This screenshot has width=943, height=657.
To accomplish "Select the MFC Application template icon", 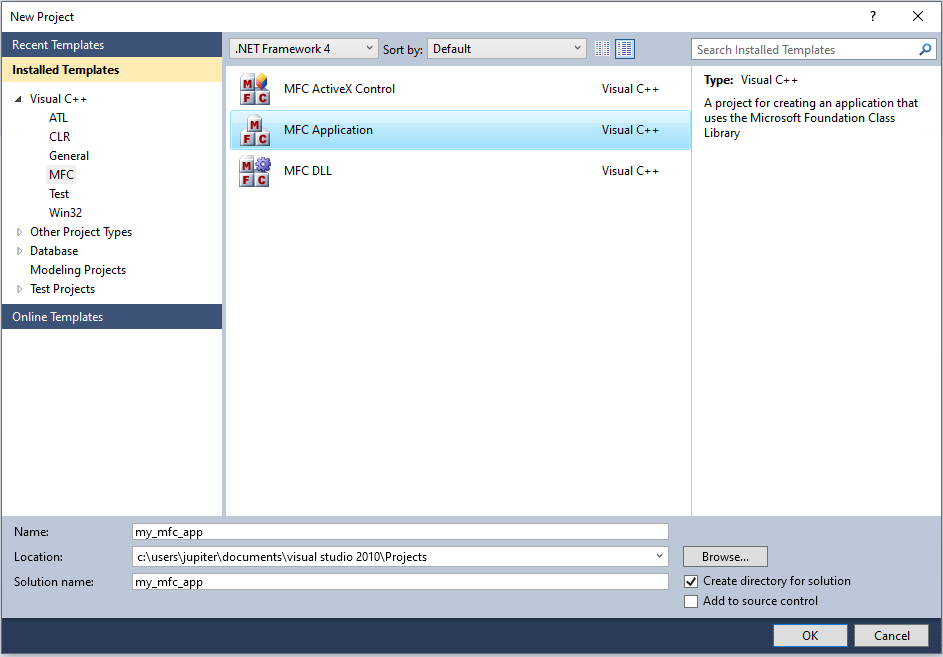I will pyautogui.click(x=255, y=130).
